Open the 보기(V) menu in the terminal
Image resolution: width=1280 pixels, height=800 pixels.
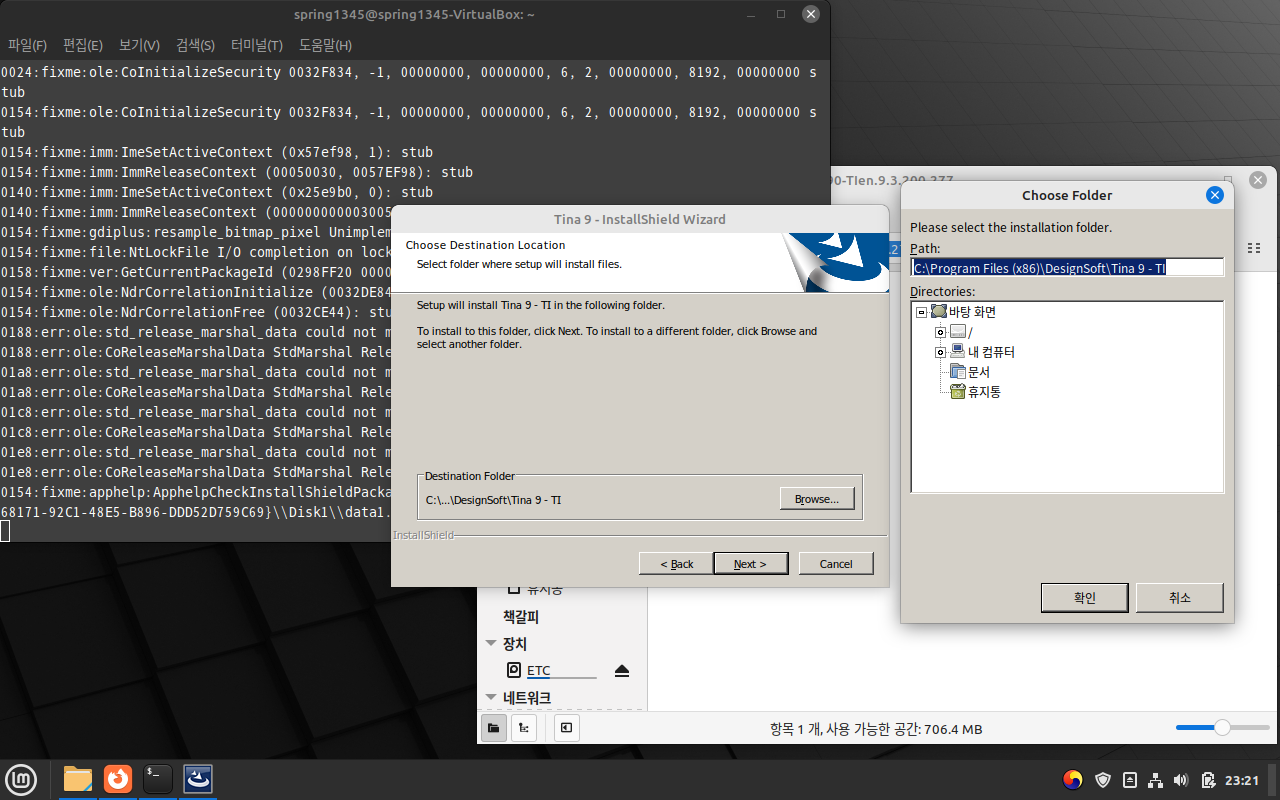click(x=139, y=45)
